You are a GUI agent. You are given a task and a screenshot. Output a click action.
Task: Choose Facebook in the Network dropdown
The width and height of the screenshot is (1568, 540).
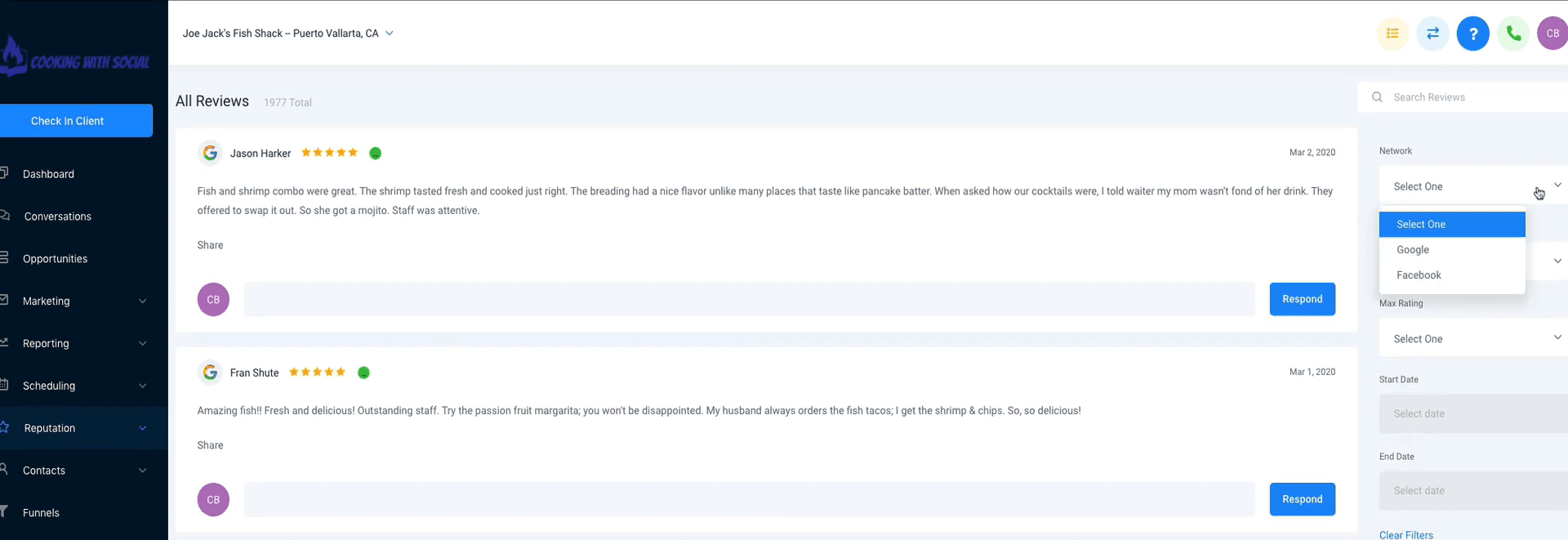tap(1419, 275)
